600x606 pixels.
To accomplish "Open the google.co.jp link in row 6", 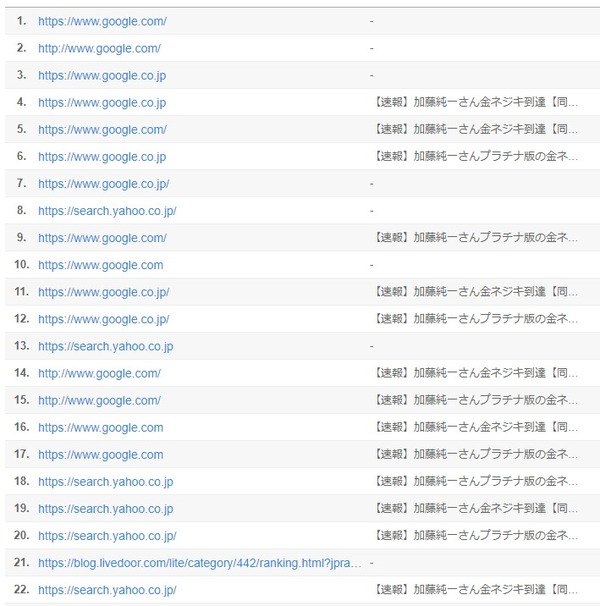I will pos(102,157).
